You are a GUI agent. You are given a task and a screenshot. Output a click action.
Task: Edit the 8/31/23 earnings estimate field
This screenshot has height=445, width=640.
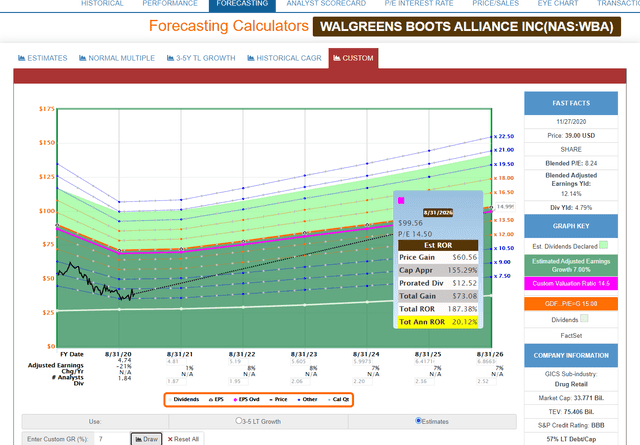point(300,361)
